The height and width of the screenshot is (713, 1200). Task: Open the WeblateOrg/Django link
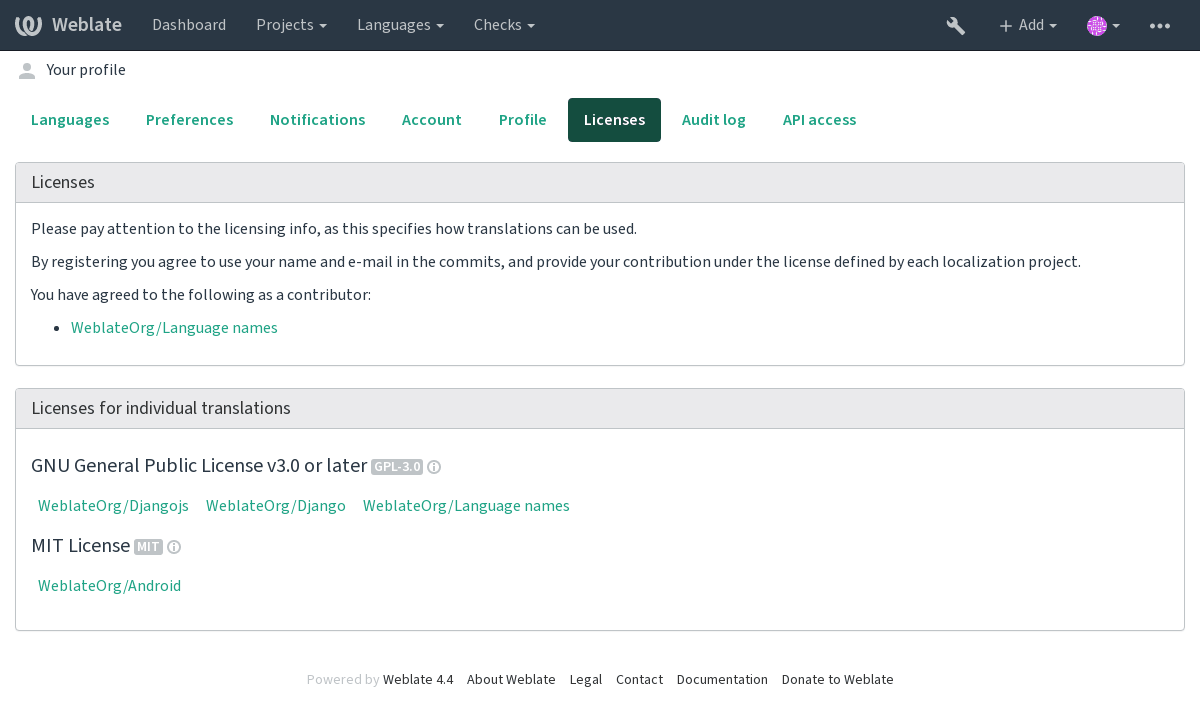(x=276, y=506)
